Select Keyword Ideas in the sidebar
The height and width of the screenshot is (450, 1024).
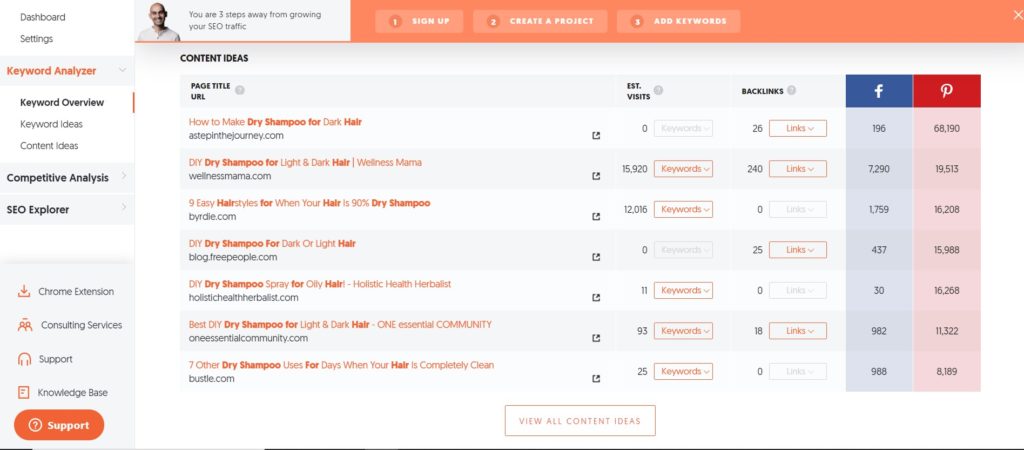pyautogui.click(x=51, y=124)
